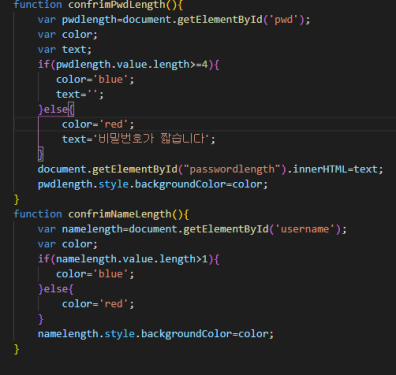Click pwdlength.value.length in the if condition
Screen dimensions: 396x375
point(123,65)
